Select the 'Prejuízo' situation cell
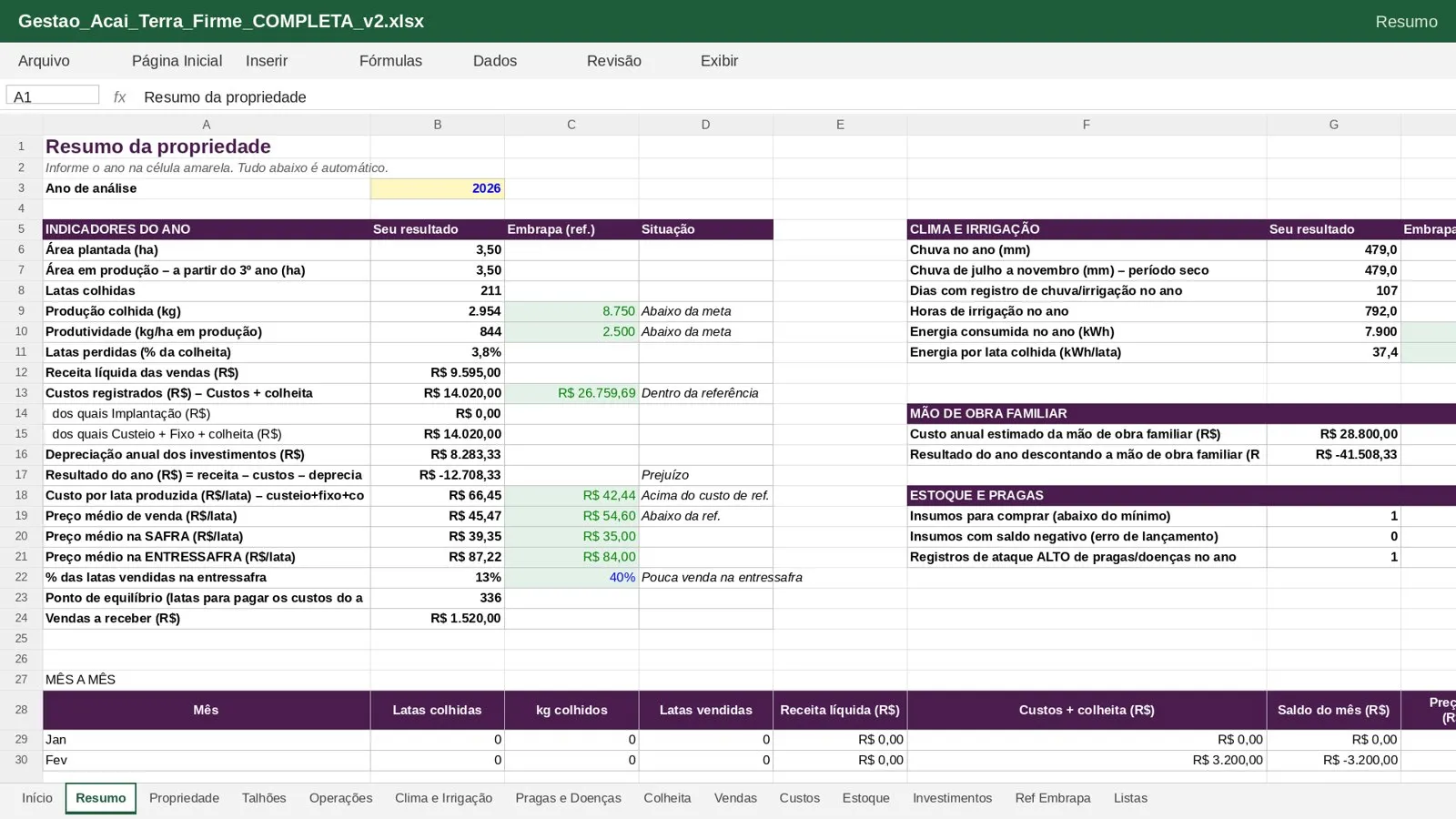The image size is (1456, 819). 705,475
